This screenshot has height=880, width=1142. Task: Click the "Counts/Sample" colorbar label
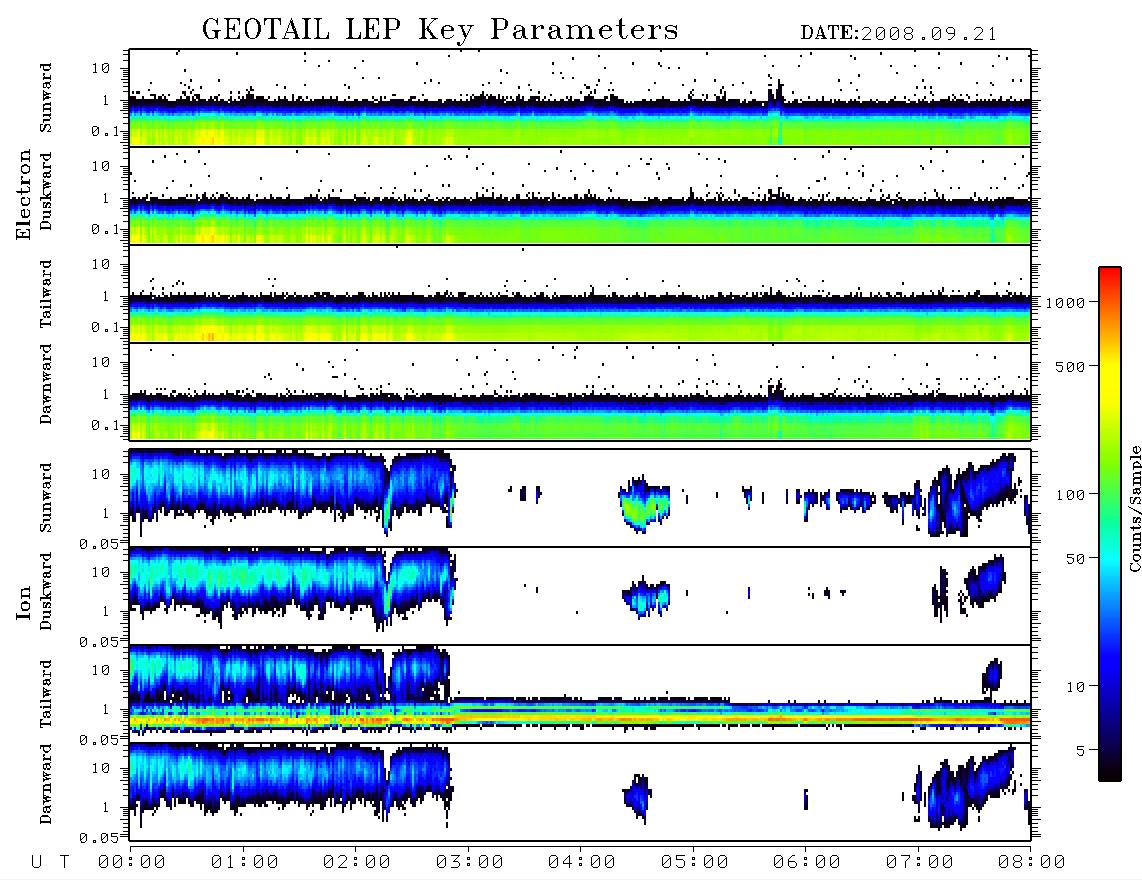click(1135, 508)
